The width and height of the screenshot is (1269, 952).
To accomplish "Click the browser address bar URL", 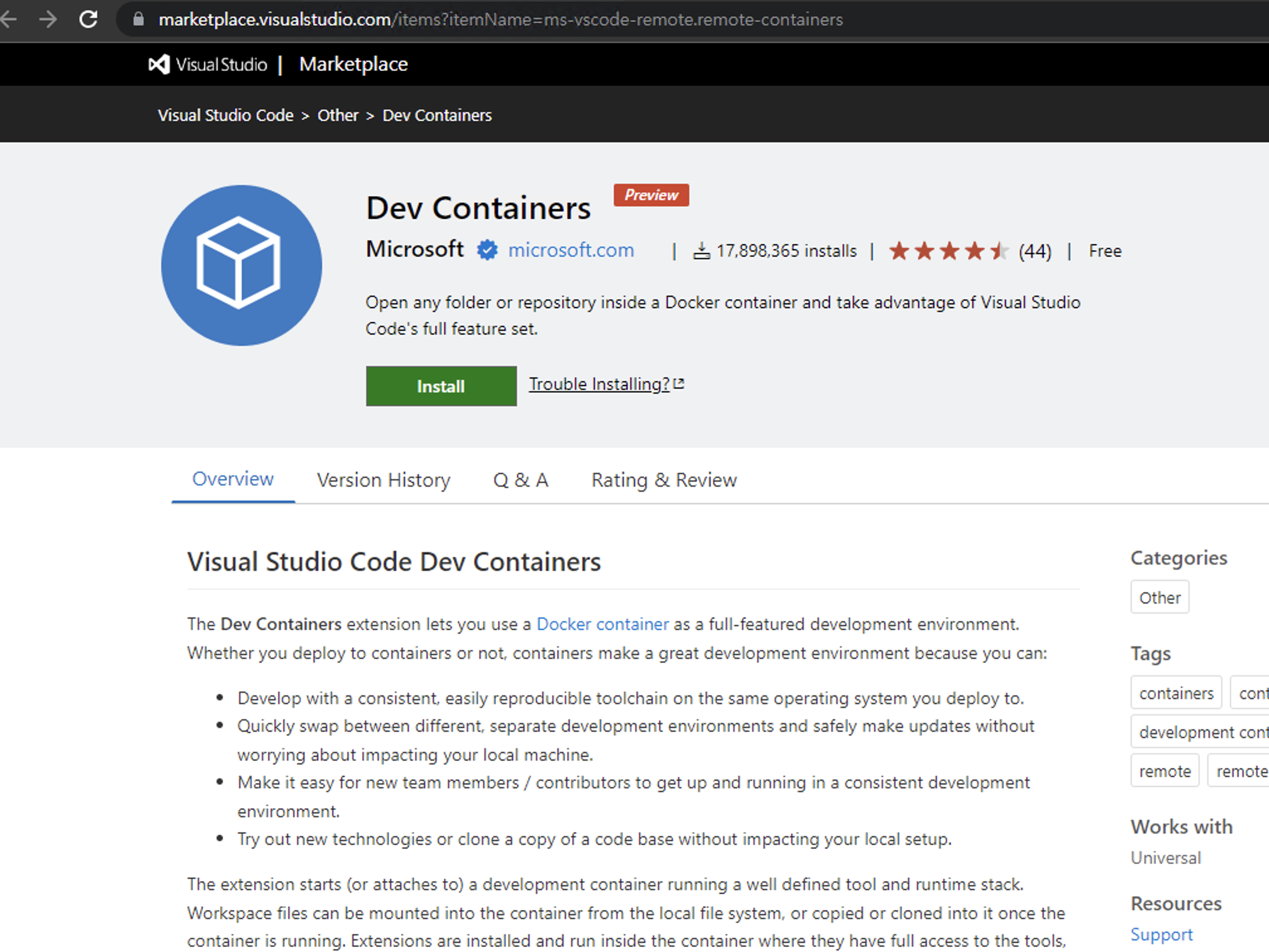I will [500, 19].
